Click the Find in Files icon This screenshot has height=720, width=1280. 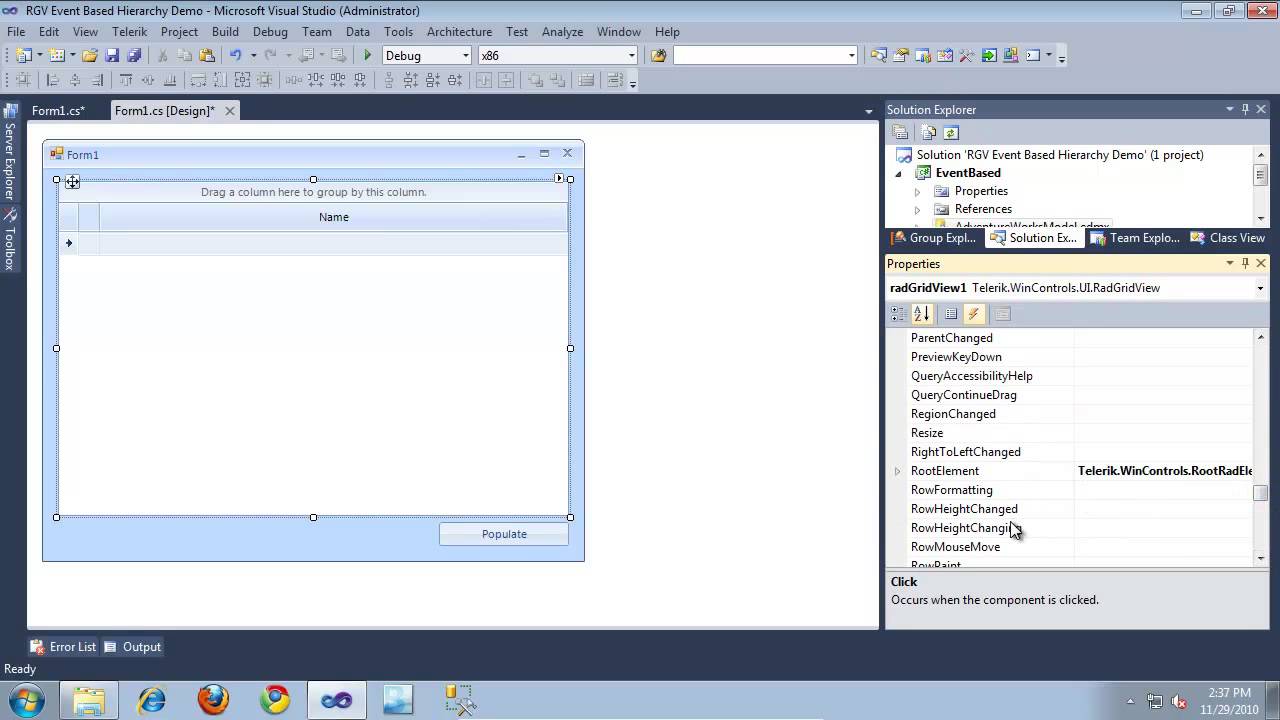click(x=658, y=56)
